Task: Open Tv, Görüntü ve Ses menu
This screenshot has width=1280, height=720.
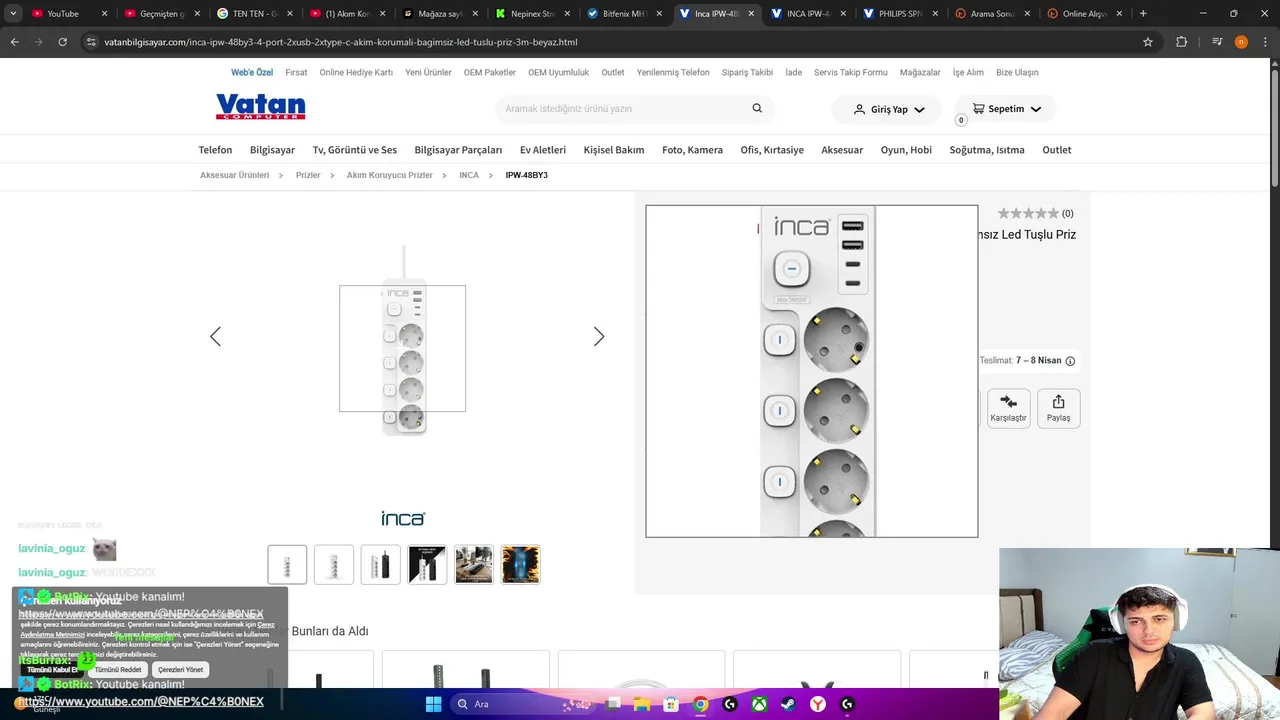Action: pyautogui.click(x=355, y=150)
